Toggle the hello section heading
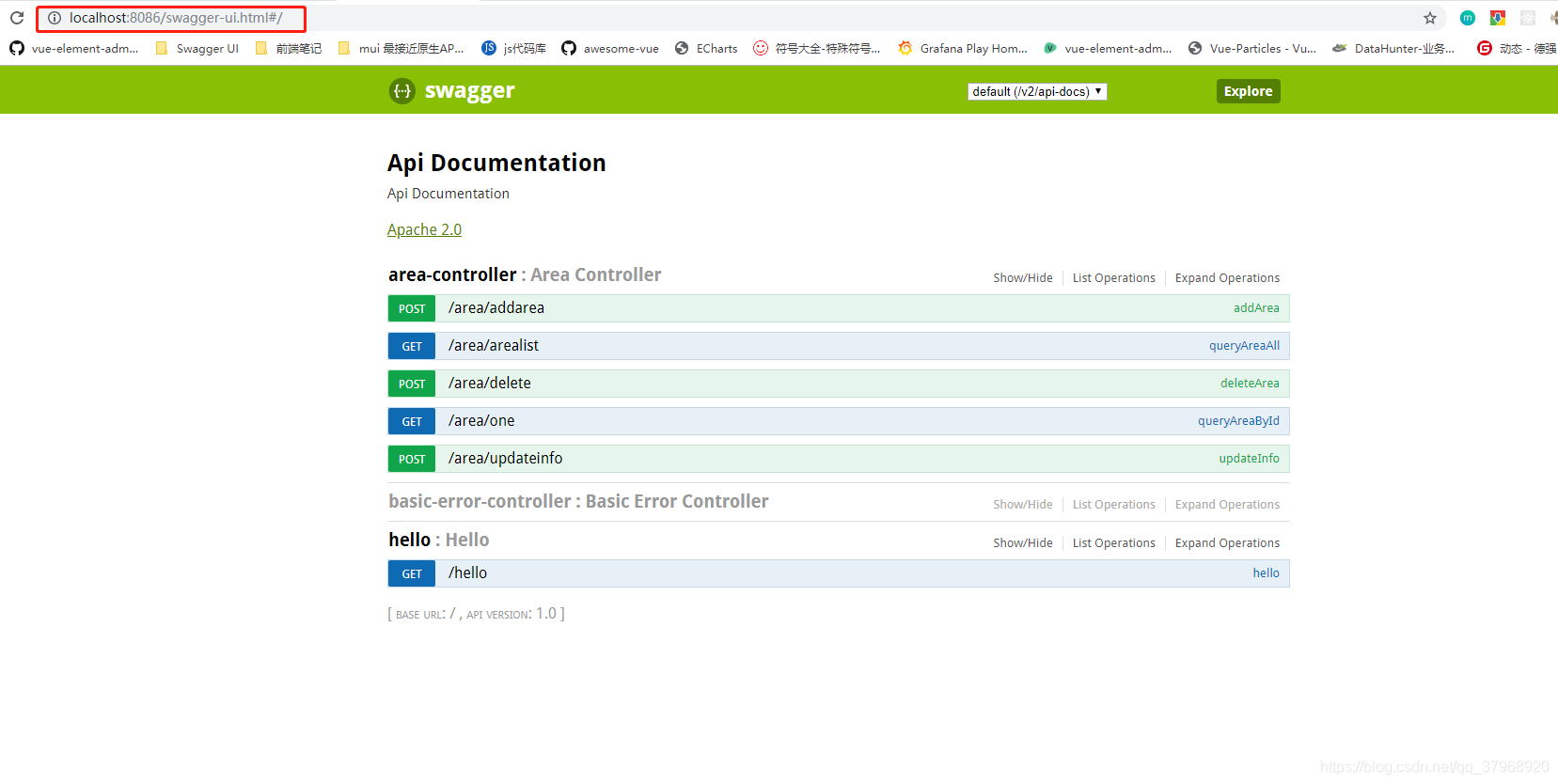The height and width of the screenshot is (784, 1558). (x=439, y=540)
